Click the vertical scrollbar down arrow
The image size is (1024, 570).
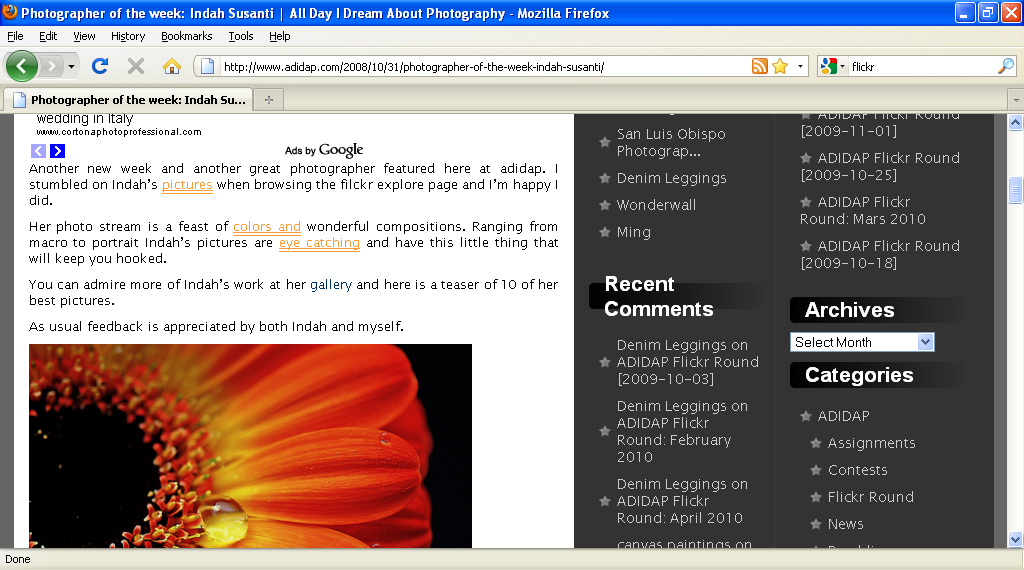[x=1015, y=539]
